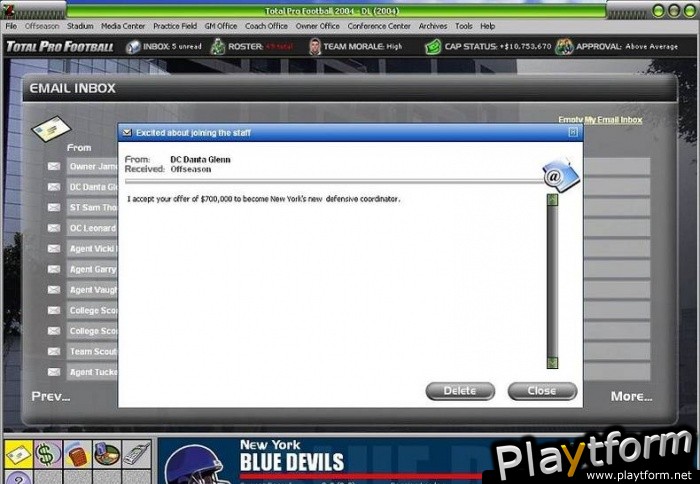700x484 pixels.
Task: Open the Archives menu
Action: pyautogui.click(x=433, y=26)
